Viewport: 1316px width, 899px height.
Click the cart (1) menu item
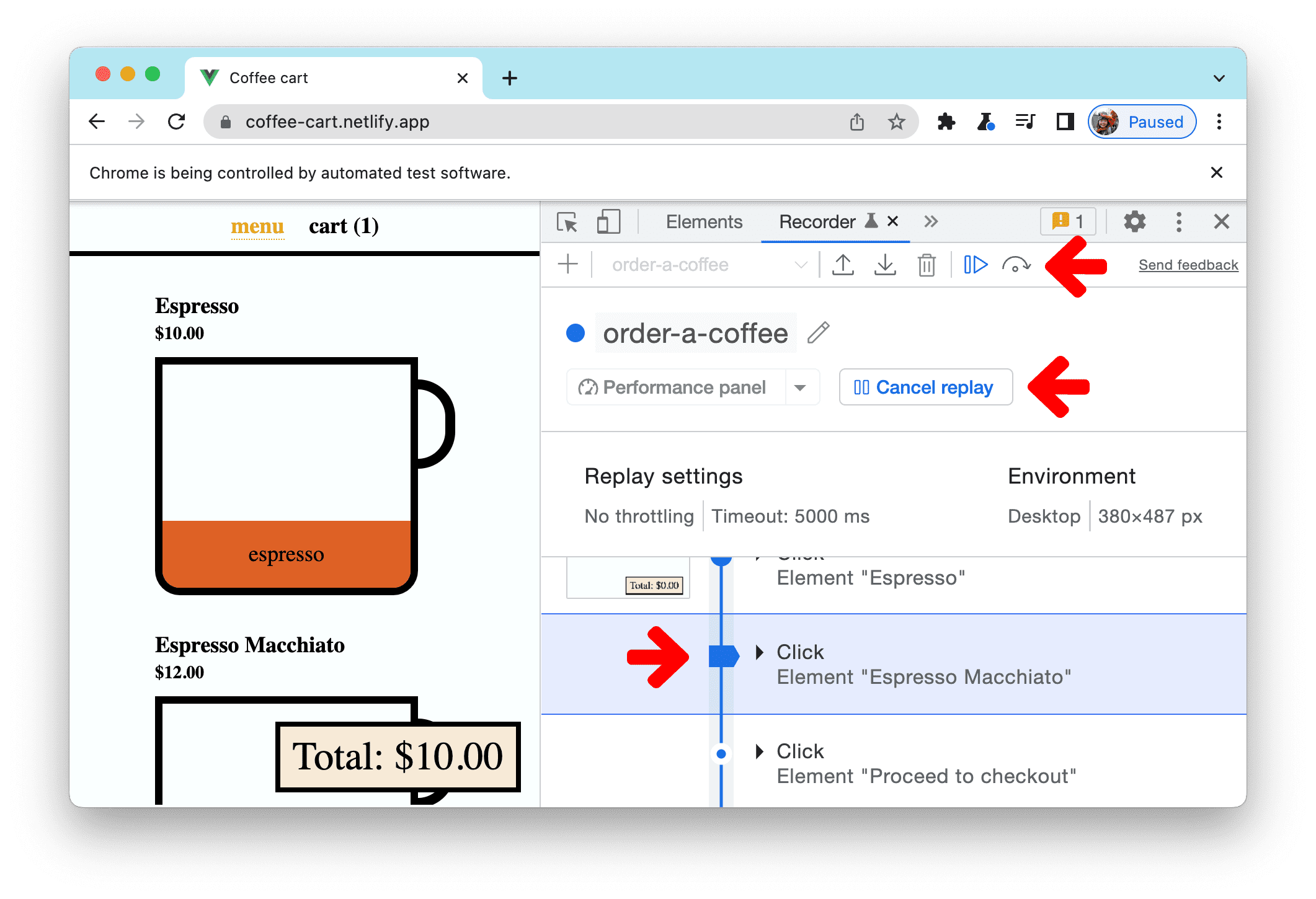click(346, 225)
